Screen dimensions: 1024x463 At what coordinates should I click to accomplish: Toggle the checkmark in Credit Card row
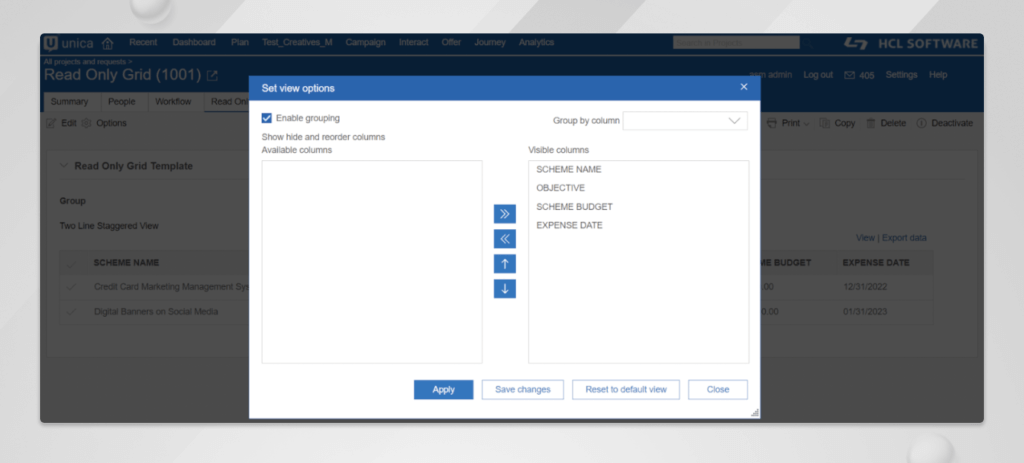pos(72,287)
